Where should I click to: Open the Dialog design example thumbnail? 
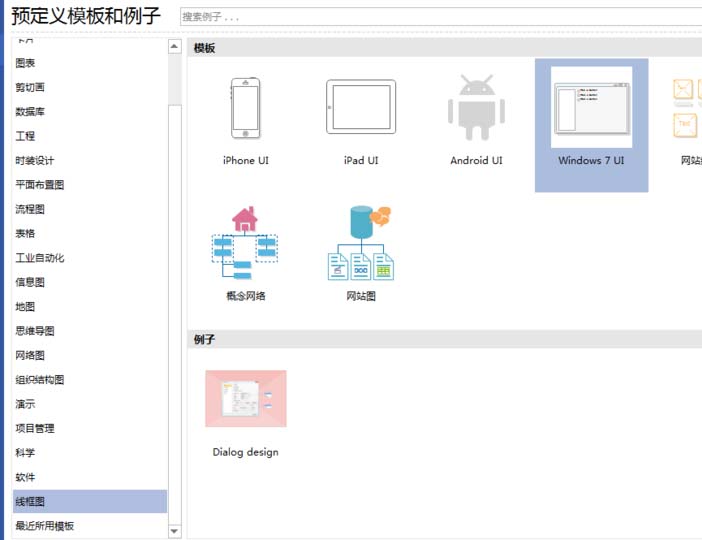point(246,399)
